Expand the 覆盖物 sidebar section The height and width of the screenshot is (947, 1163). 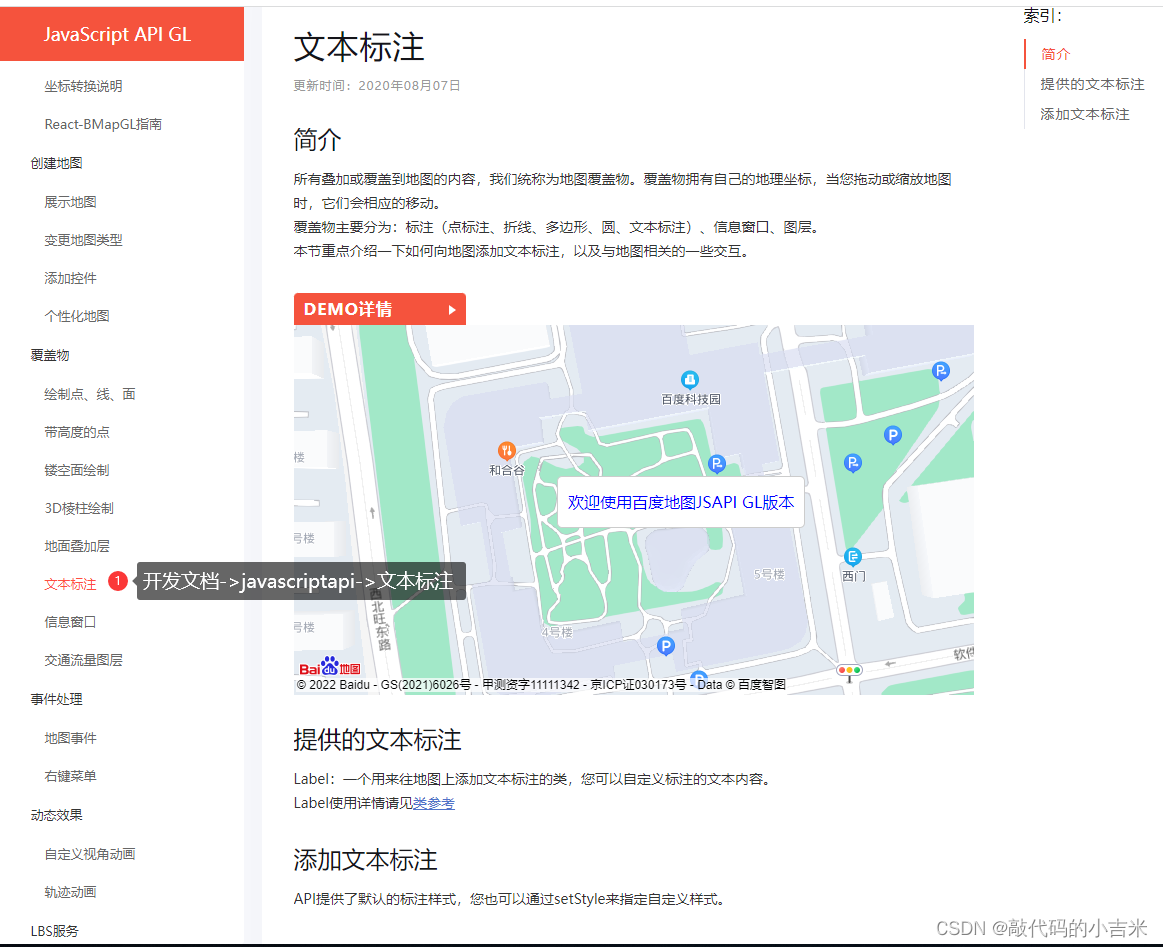click(50, 355)
